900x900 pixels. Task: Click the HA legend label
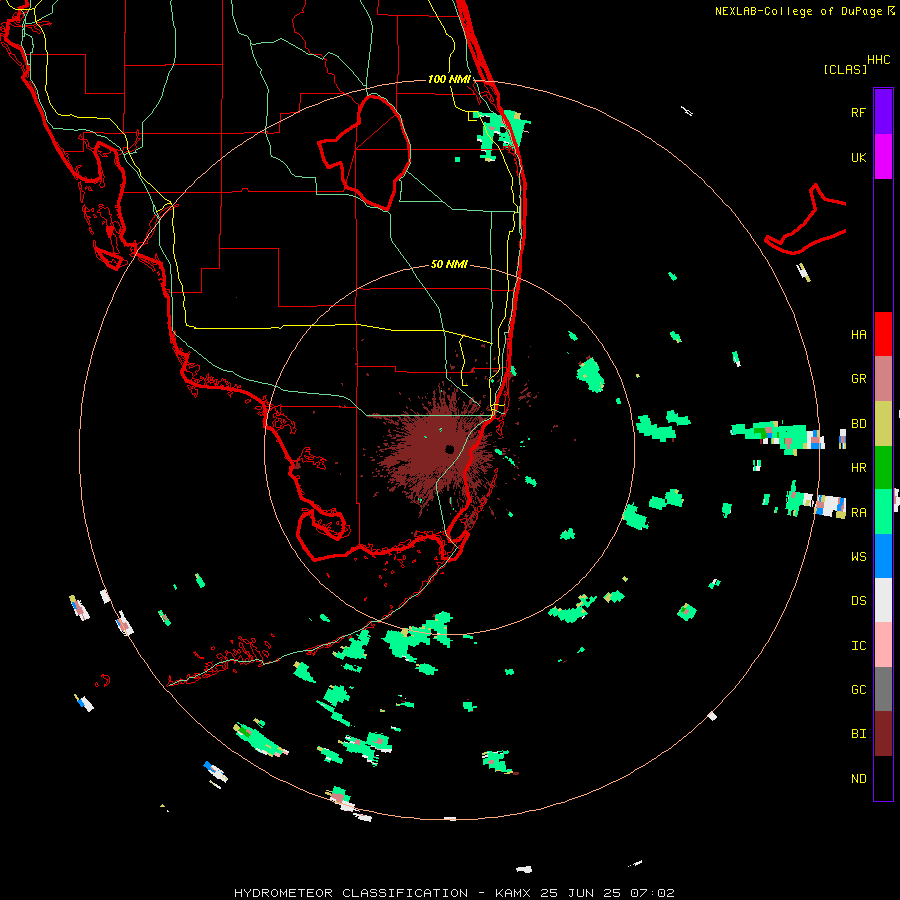tap(858, 335)
